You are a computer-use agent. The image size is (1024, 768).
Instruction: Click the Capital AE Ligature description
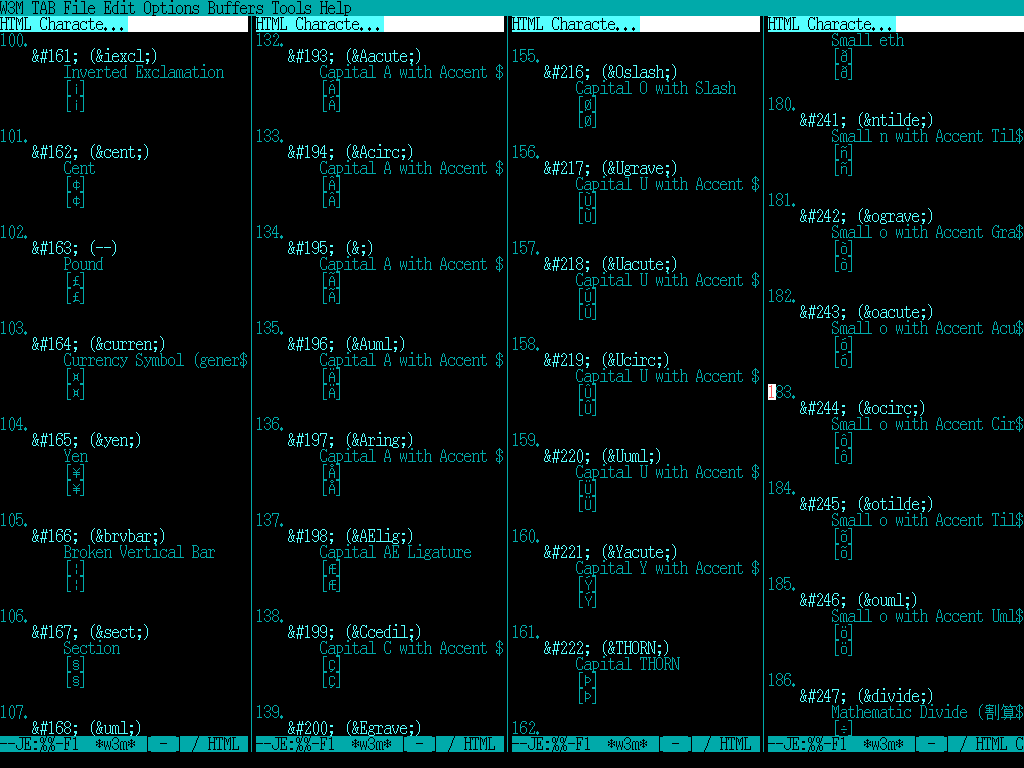(396, 552)
